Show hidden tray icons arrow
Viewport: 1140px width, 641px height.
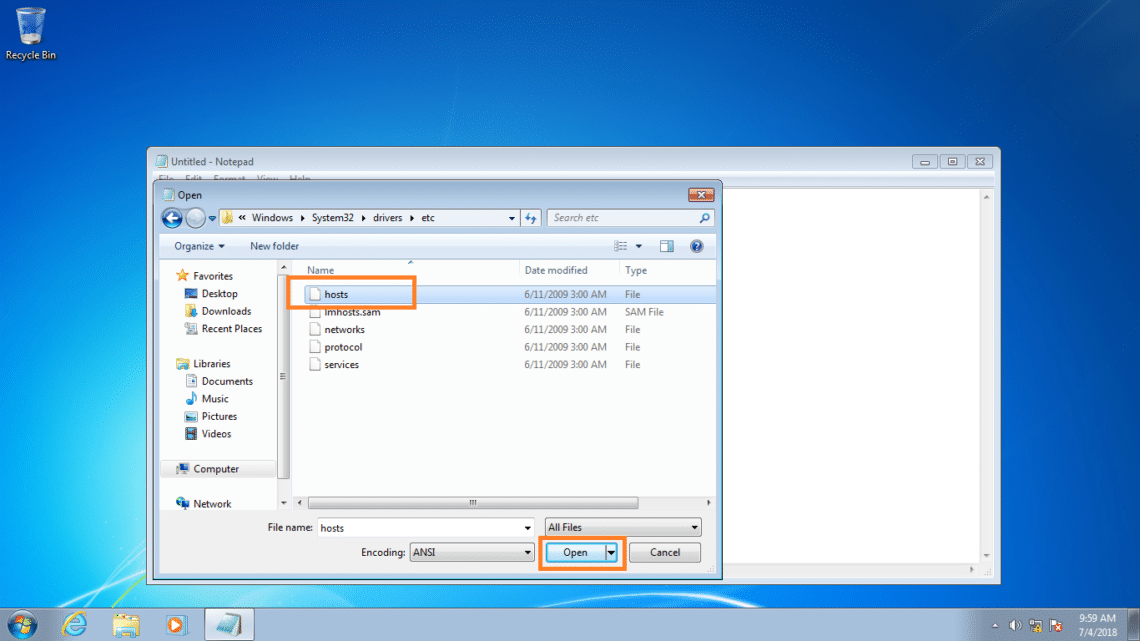[995, 626]
